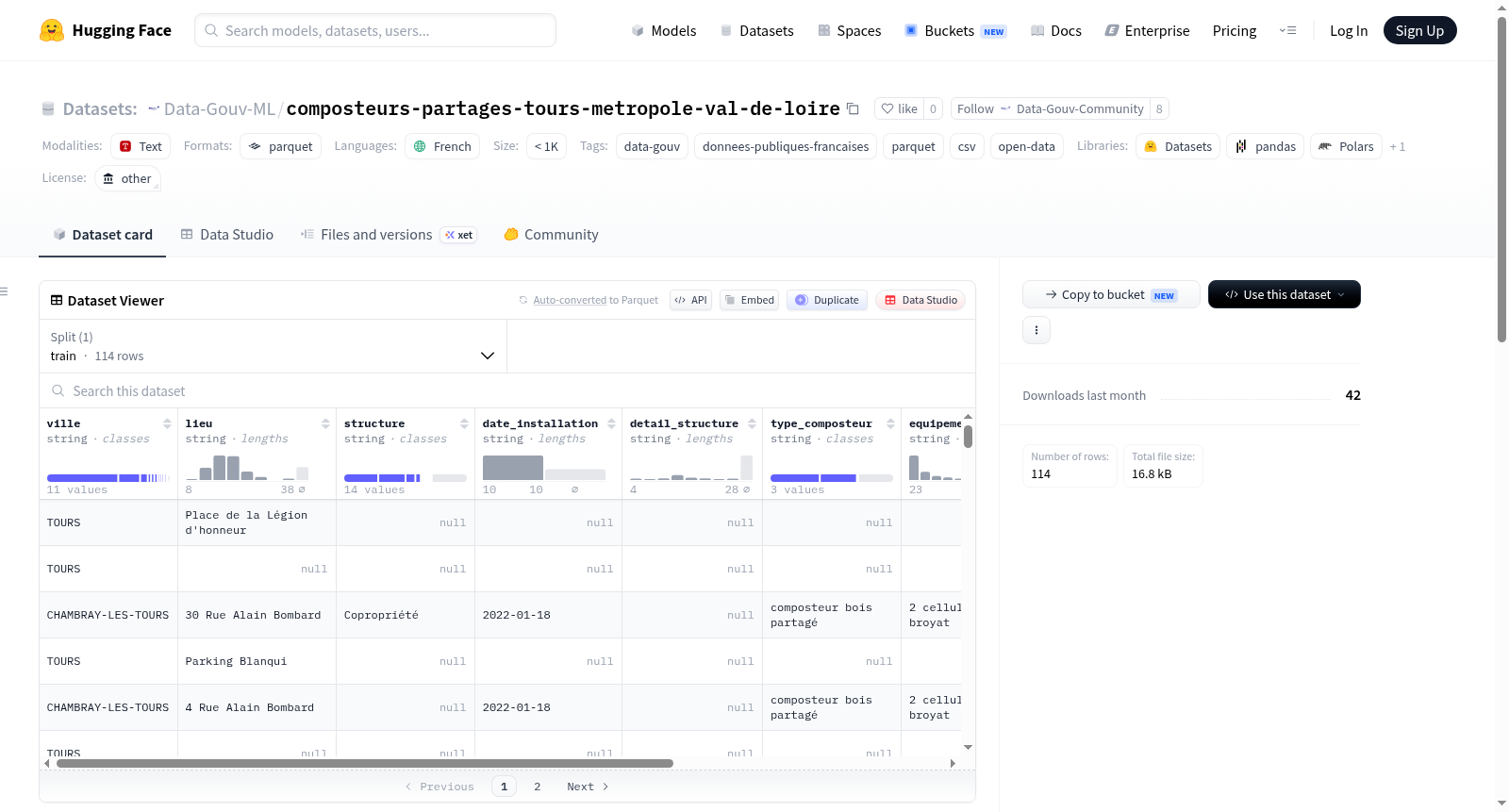This screenshot has width=1509, height=812.
Task: Click Copy to bucket button
Action: 1111,294
